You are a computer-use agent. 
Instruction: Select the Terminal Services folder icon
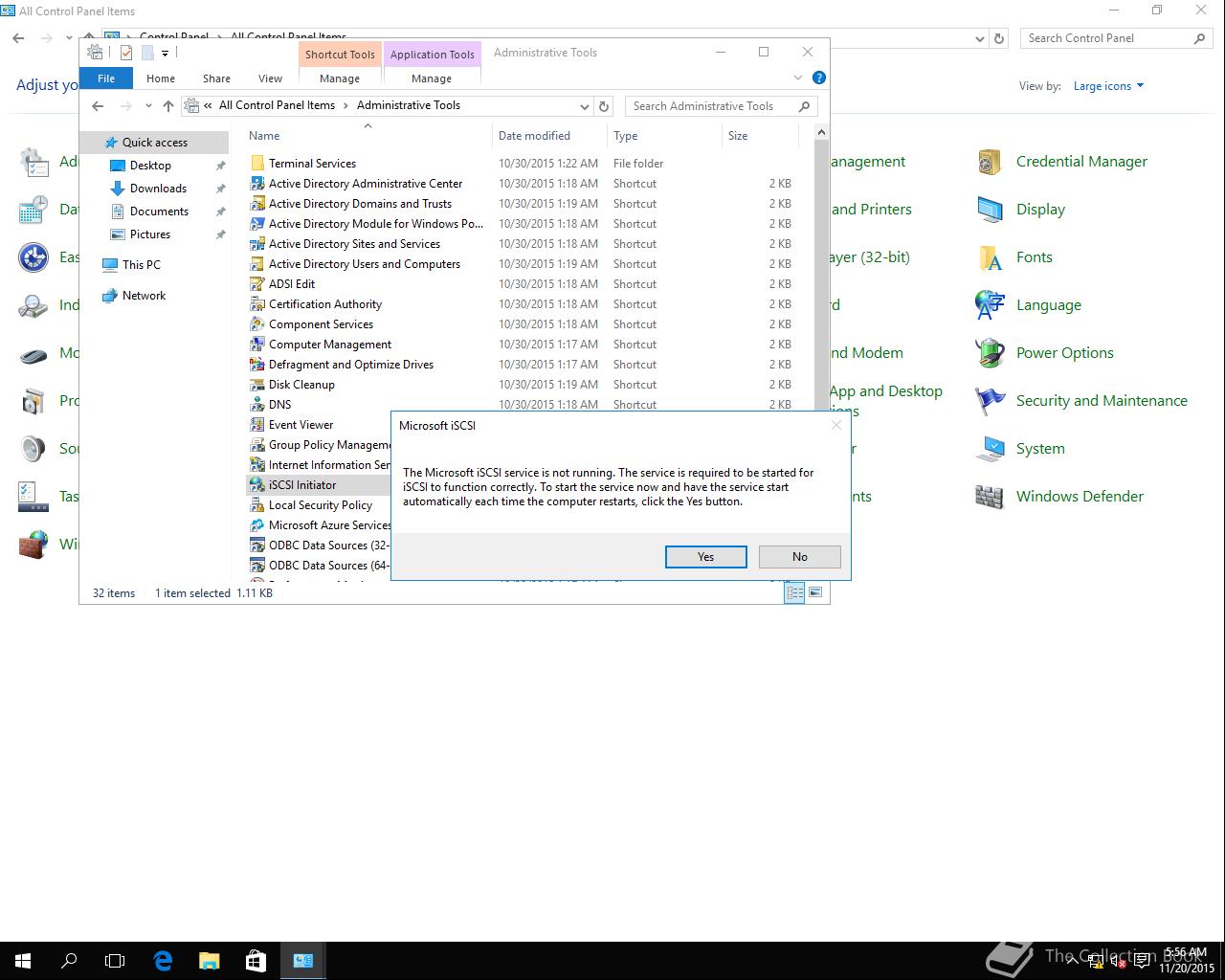[257, 164]
